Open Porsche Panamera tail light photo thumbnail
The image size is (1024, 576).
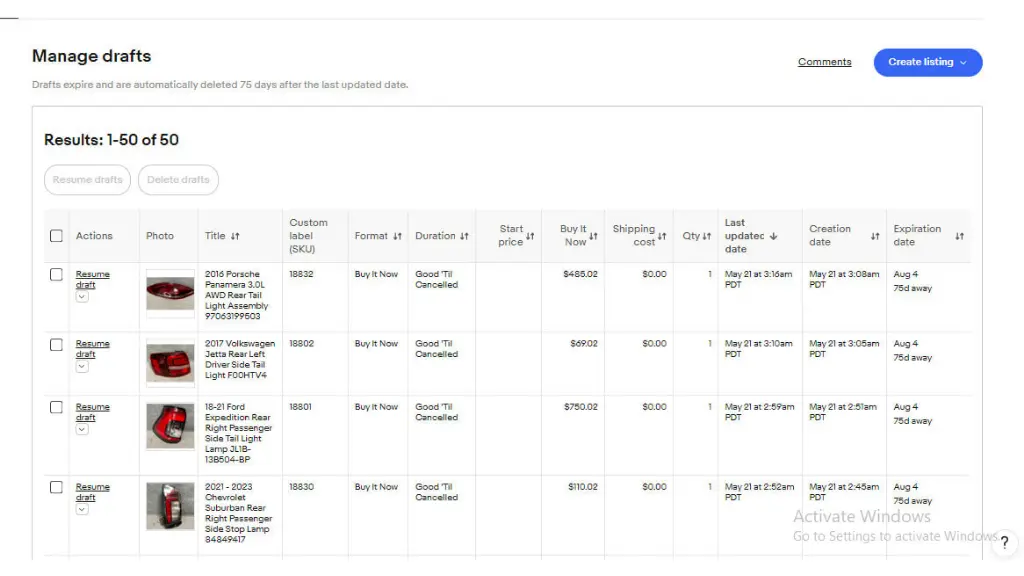click(x=170, y=293)
